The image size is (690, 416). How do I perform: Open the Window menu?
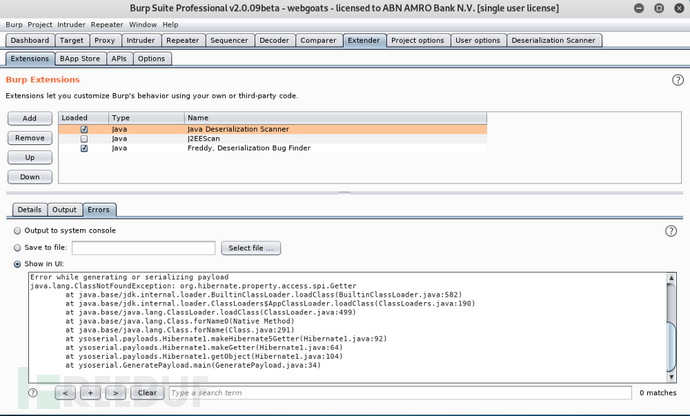(143, 25)
